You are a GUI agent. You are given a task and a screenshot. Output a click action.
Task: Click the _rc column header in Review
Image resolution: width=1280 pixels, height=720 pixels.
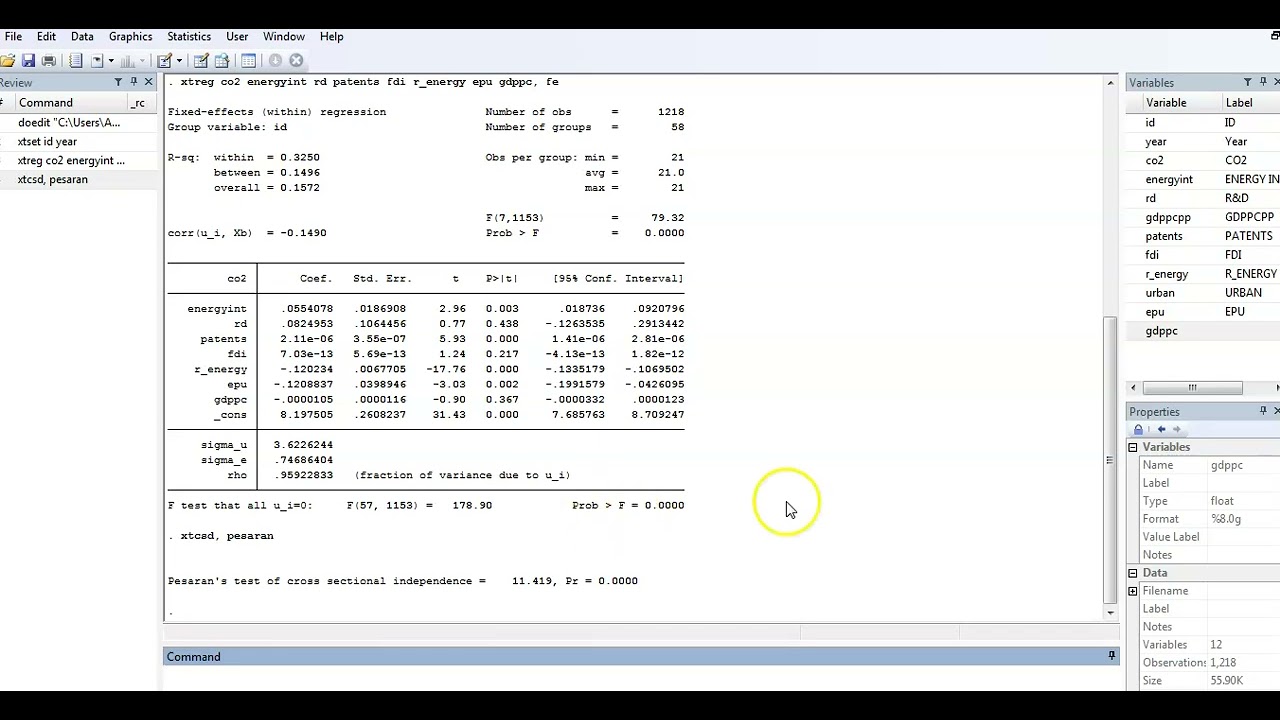click(x=140, y=102)
